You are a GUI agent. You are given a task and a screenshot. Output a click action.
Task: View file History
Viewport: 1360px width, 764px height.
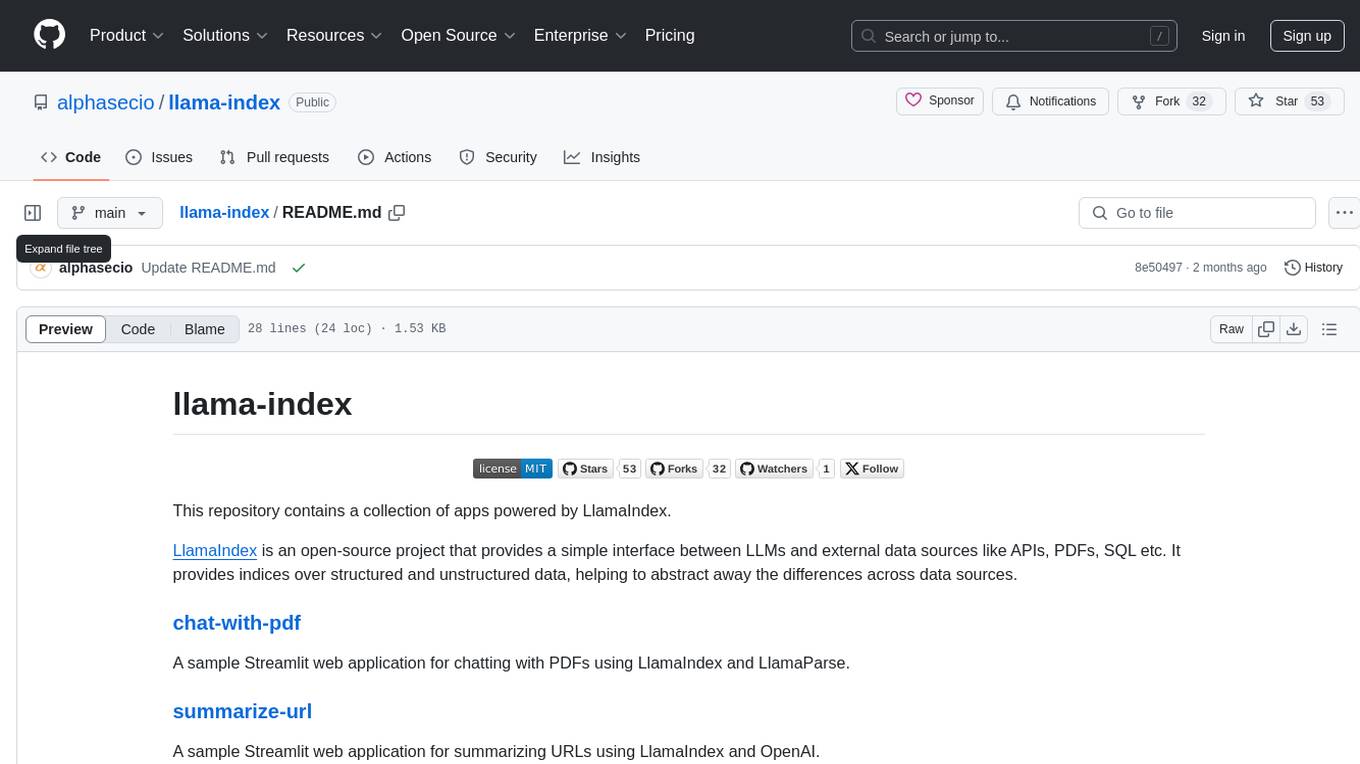[1313, 268]
